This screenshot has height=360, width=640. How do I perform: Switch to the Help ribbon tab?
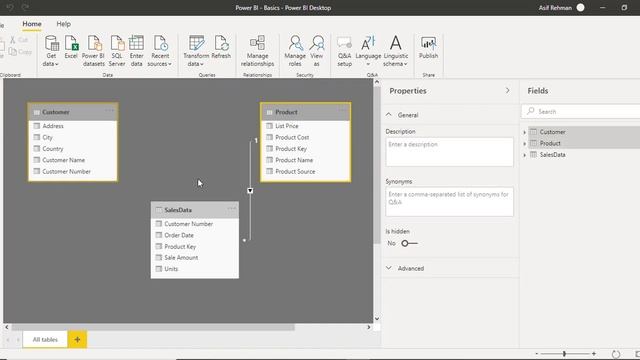click(63, 24)
